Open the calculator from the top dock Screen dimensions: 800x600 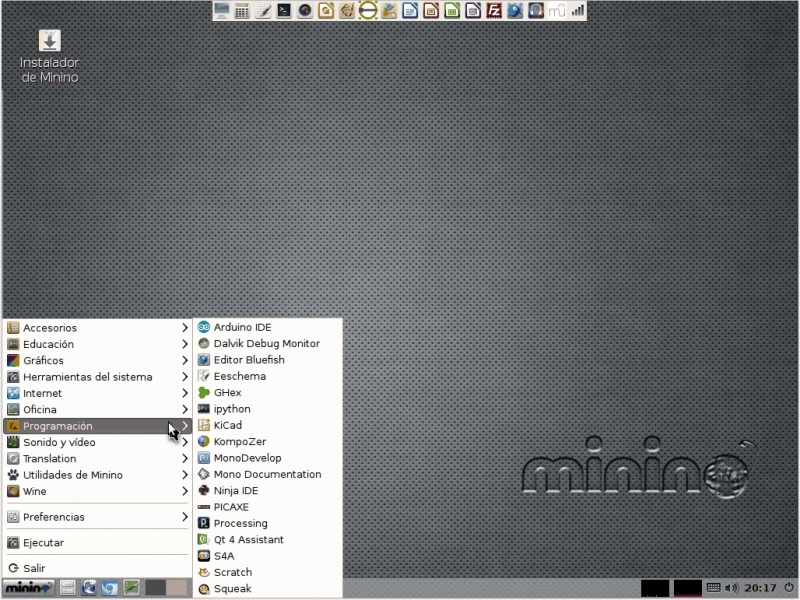tap(242, 11)
